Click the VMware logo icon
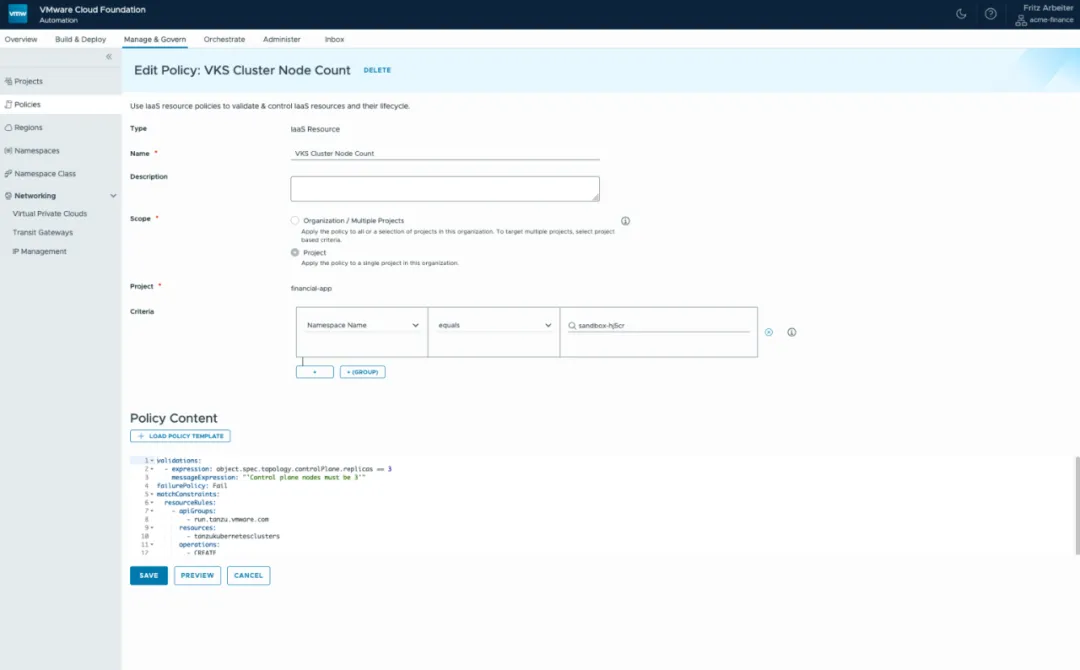1080x670 pixels. [x=18, y=14]
